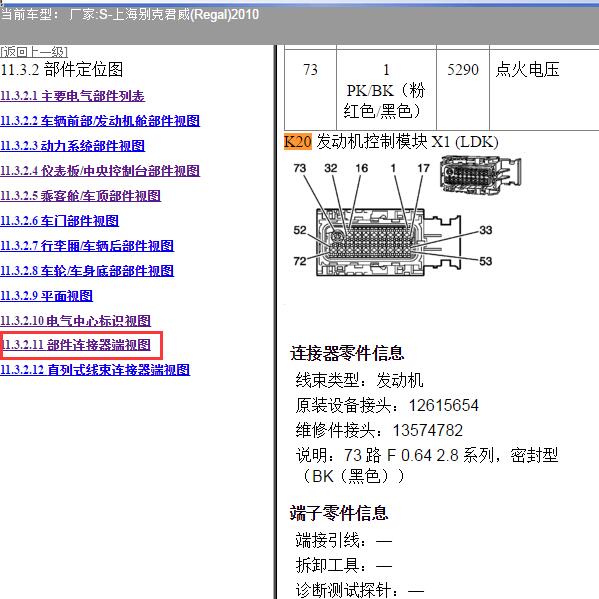The image size is (599, 599).
Task: Click service connector number 13574782
Action: tap(428, 431)
